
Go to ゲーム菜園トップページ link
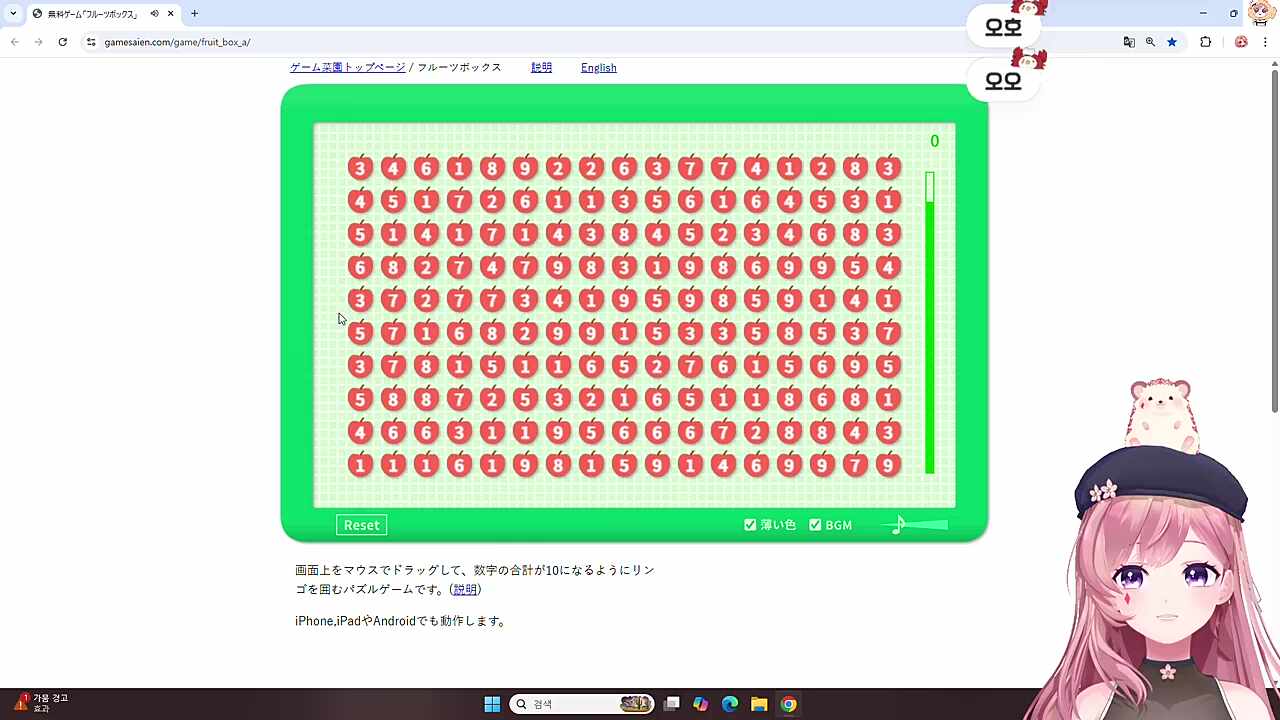point(348,68)
